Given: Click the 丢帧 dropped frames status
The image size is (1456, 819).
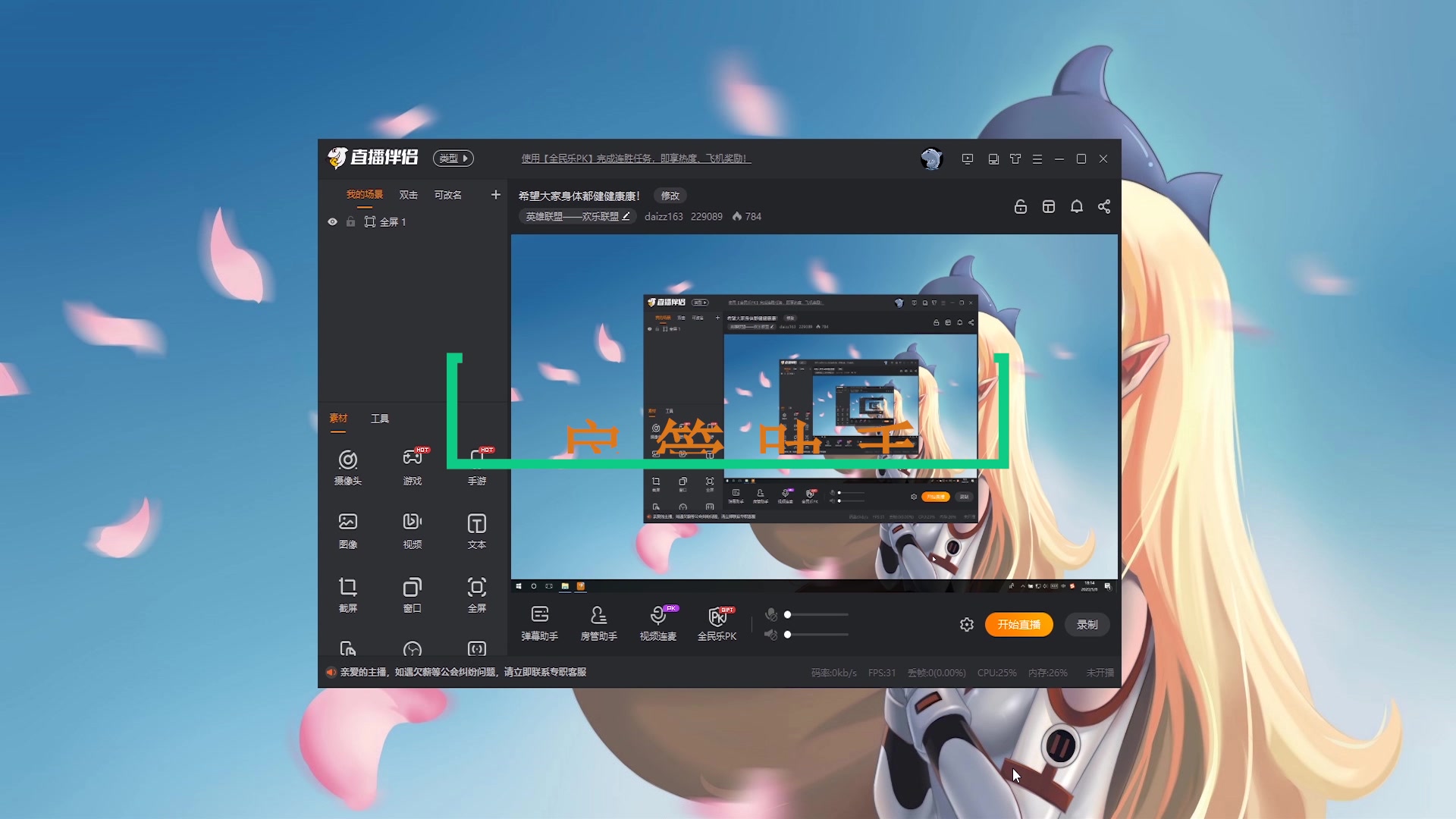Looking at the screenshot, I should click(x=937, y=673).
